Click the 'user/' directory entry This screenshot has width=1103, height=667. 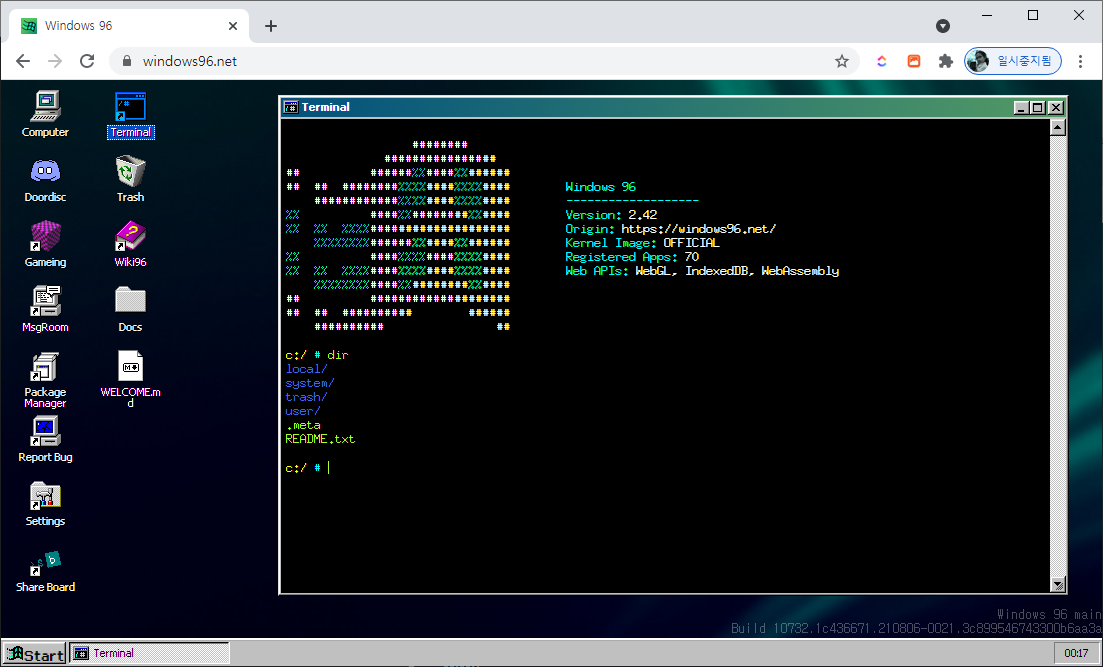click(302, 411)
